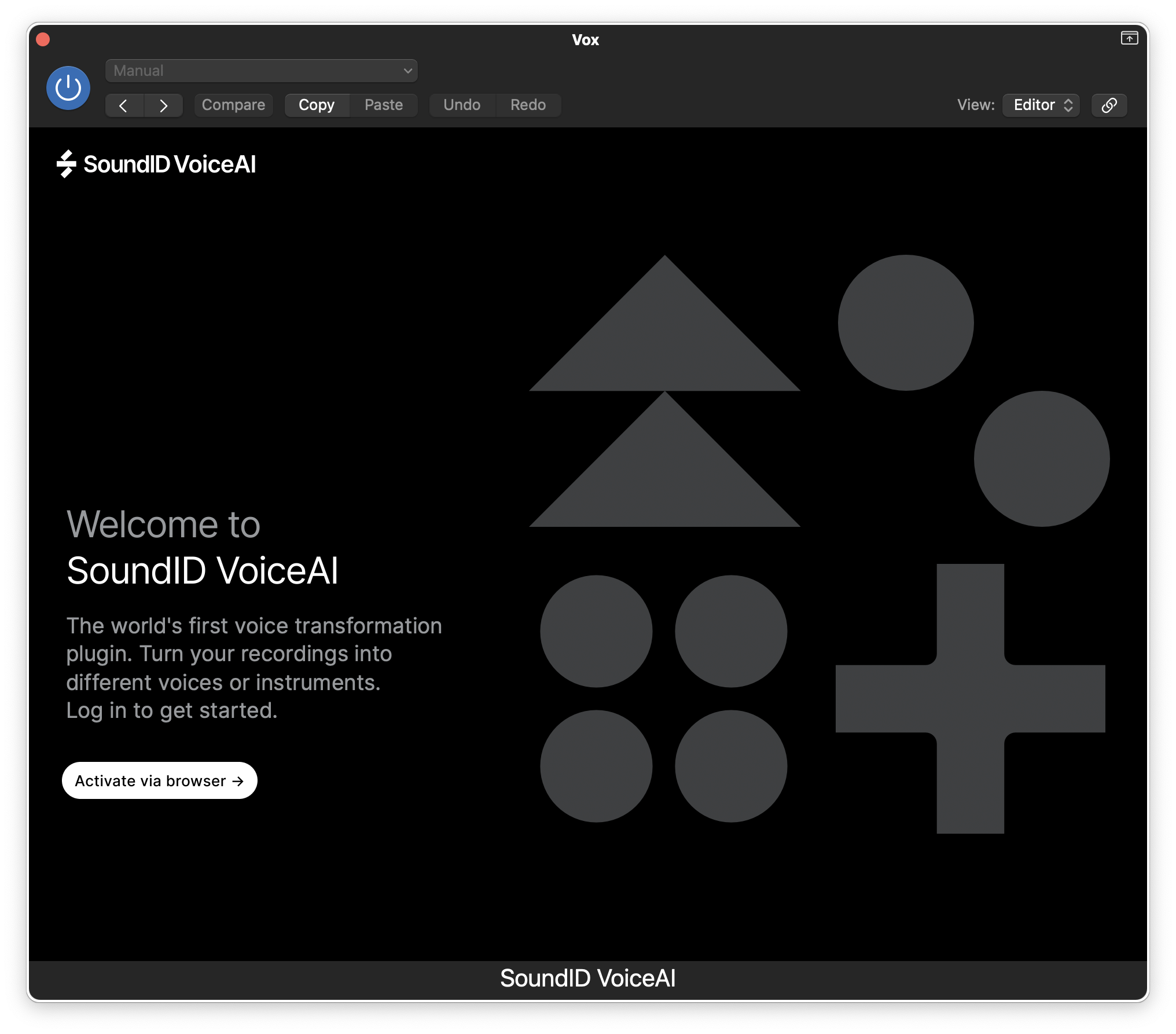The image size is (1176, 1034).
Task: Go to next preset arrow
Action: click(163, 105)
